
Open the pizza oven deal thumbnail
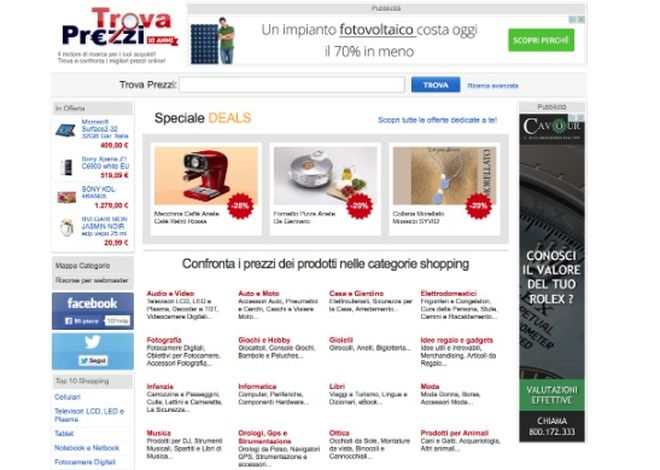click(x=325, y=175)
